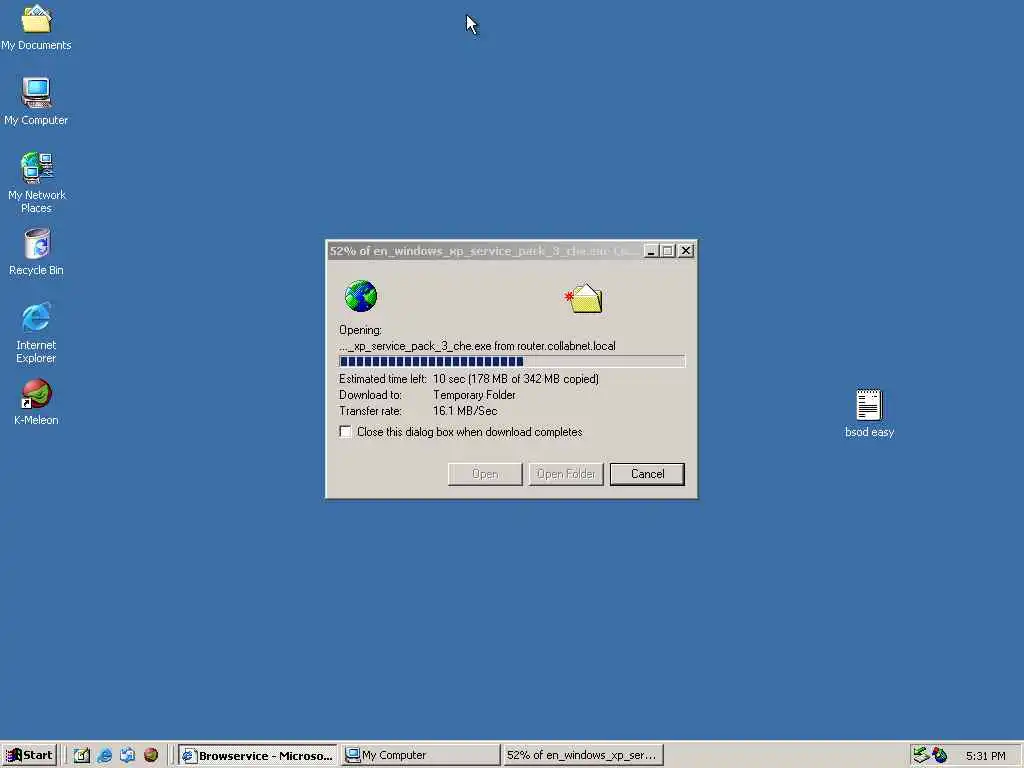The width and height of the screenshot is (1024, 768).
Task: Click the disabled Open button
Action: [485, 474]
